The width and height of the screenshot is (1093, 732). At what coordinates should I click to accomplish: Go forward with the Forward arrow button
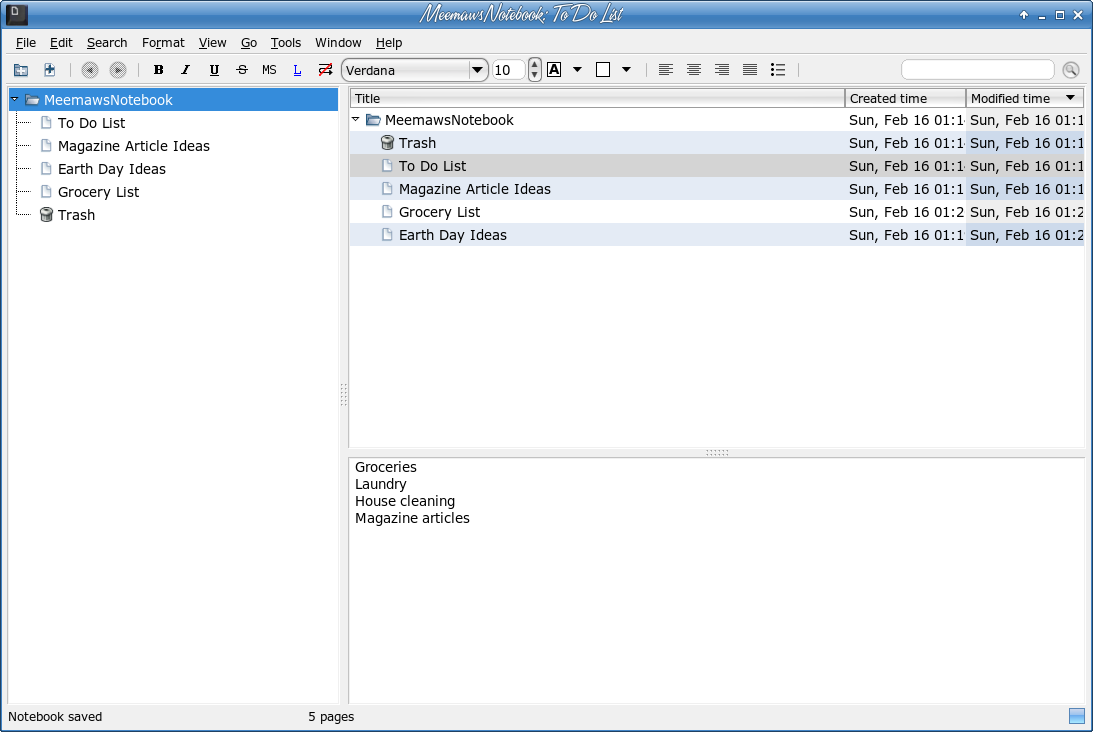pos(118,70)
